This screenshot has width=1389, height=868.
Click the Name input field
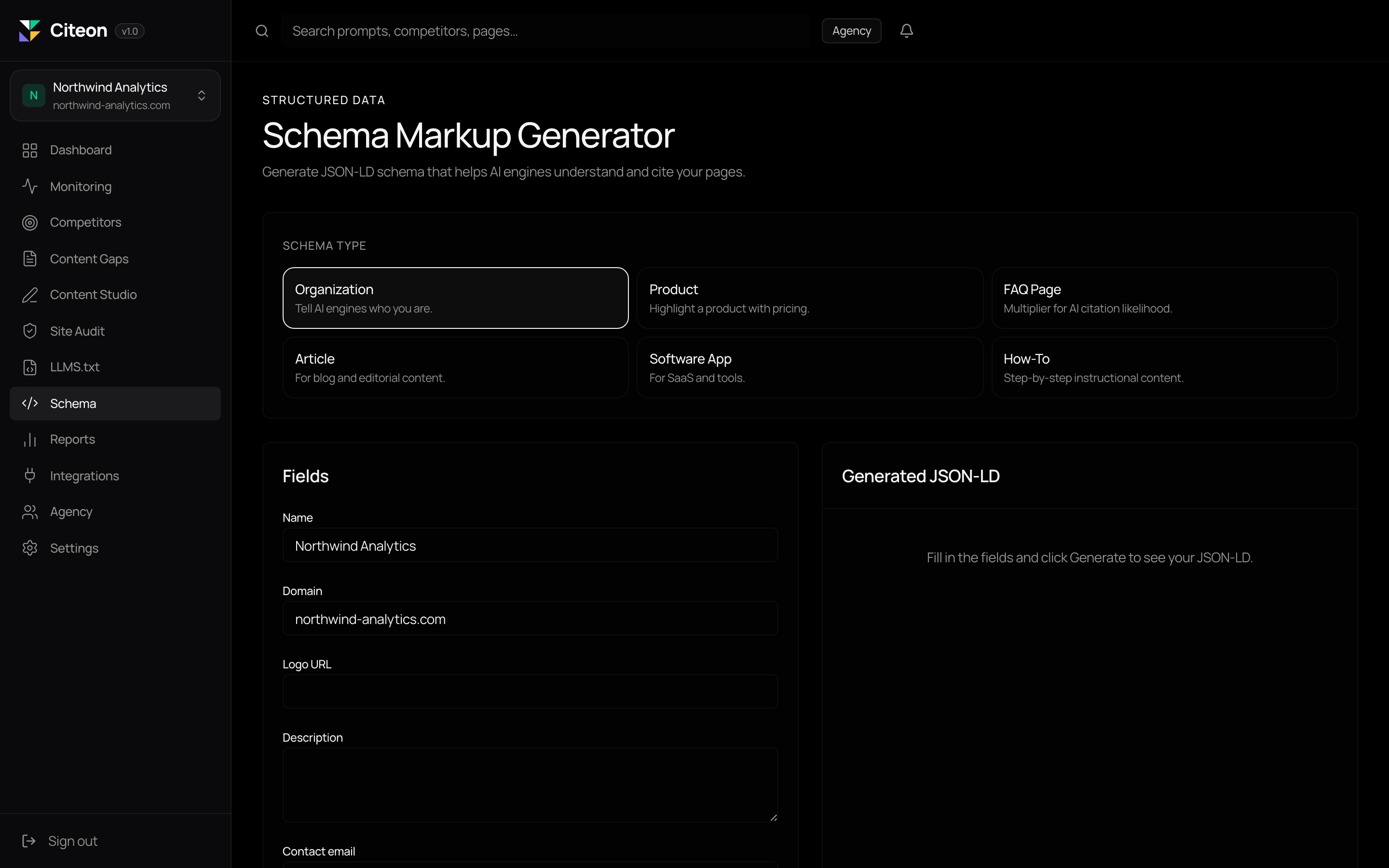pos(531,545)
